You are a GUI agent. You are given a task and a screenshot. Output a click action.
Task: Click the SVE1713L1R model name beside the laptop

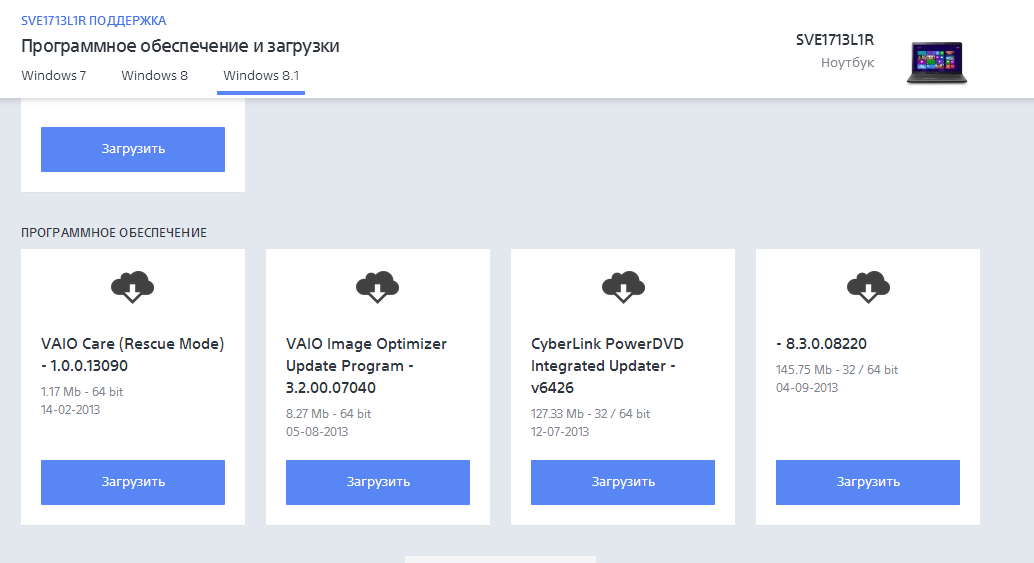tap(834, 40)
